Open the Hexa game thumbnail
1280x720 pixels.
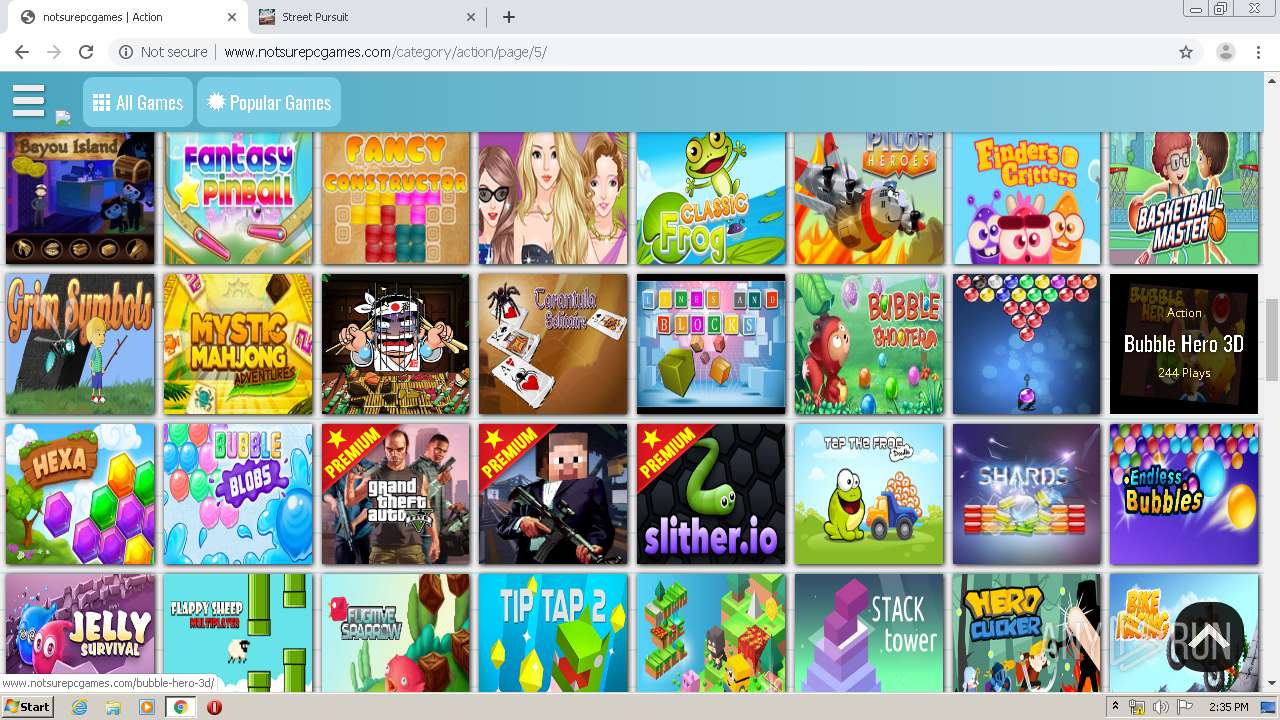tap(80, 494)
